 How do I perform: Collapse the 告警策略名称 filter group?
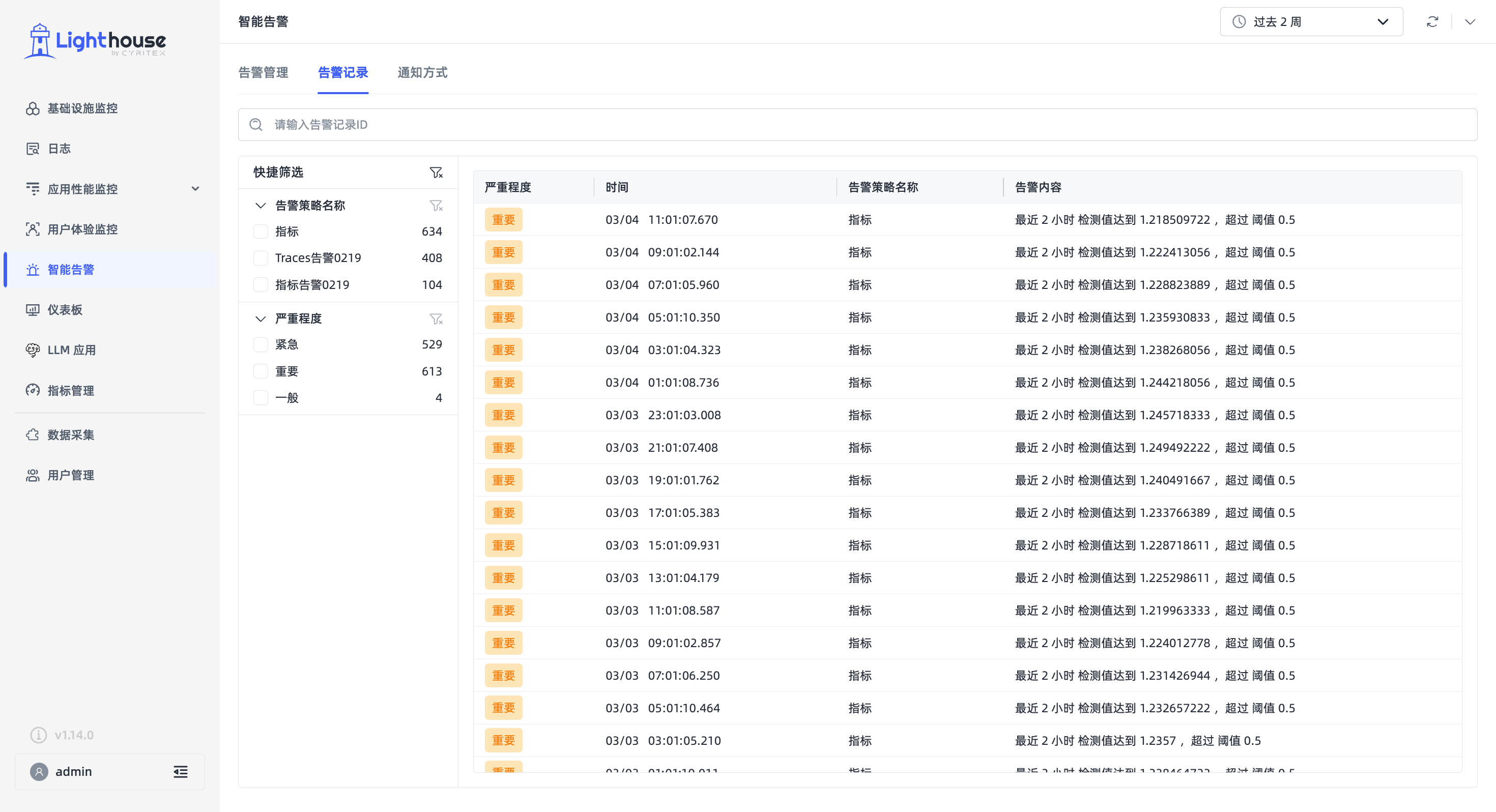click(x=260, y=206)
